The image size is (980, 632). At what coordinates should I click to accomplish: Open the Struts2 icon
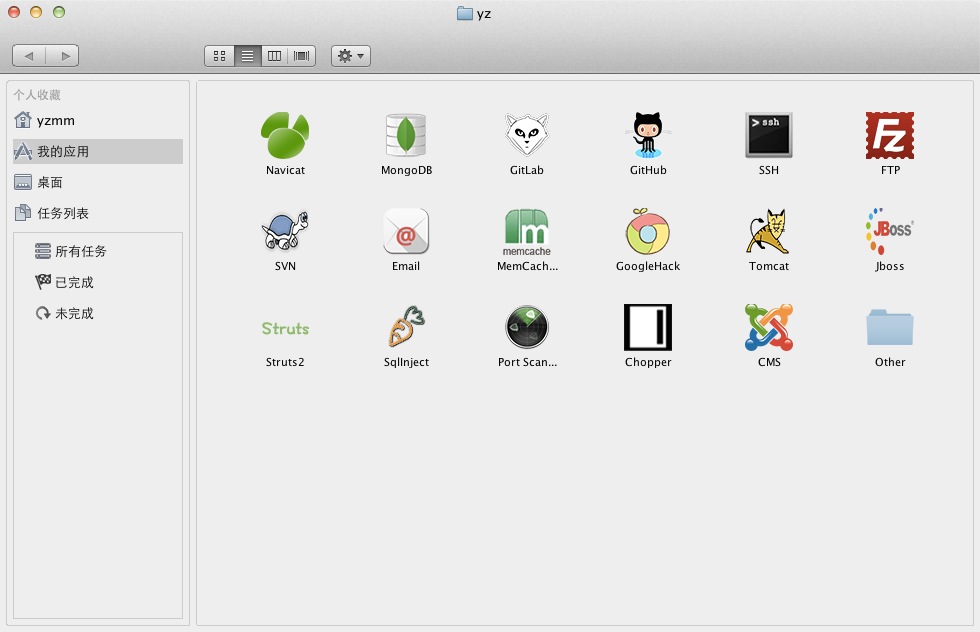285,328
